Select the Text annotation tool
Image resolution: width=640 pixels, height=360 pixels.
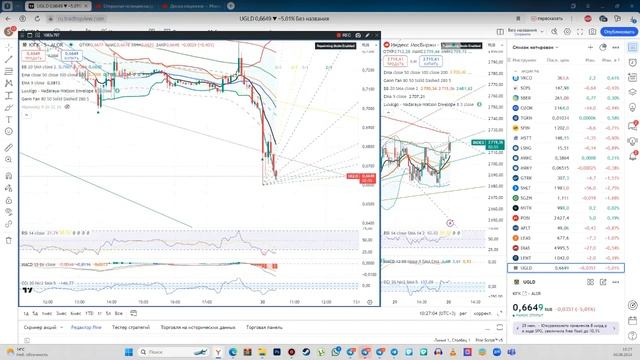[9, 120]
